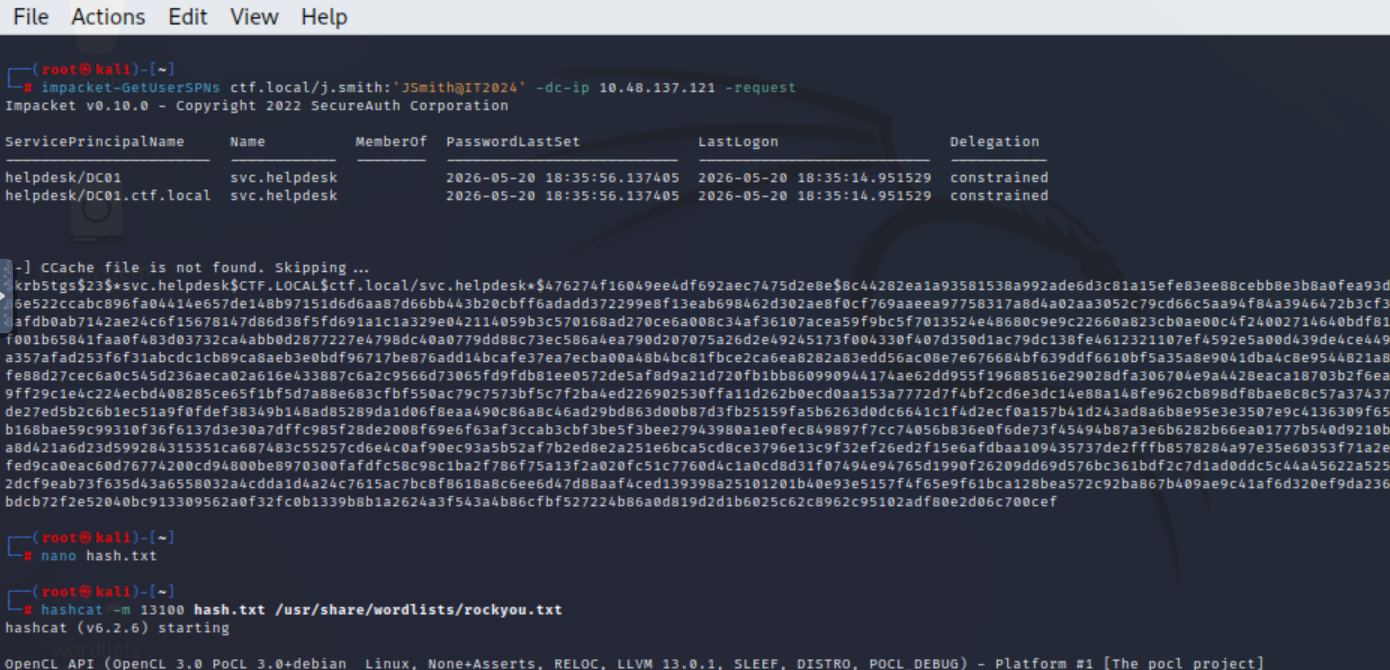1390x670 pixels.
Task: Open the Edit menu
Action: tap(187, 17)
